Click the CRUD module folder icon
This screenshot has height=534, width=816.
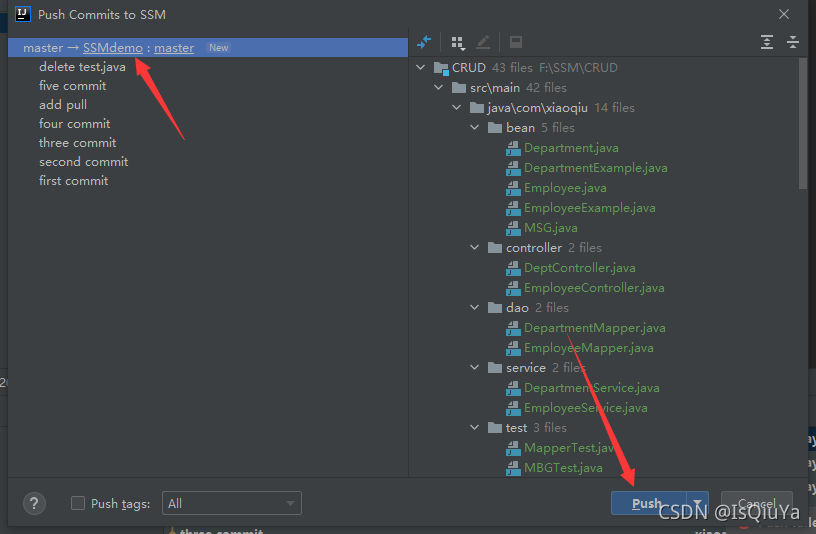(x=441, y=68)
